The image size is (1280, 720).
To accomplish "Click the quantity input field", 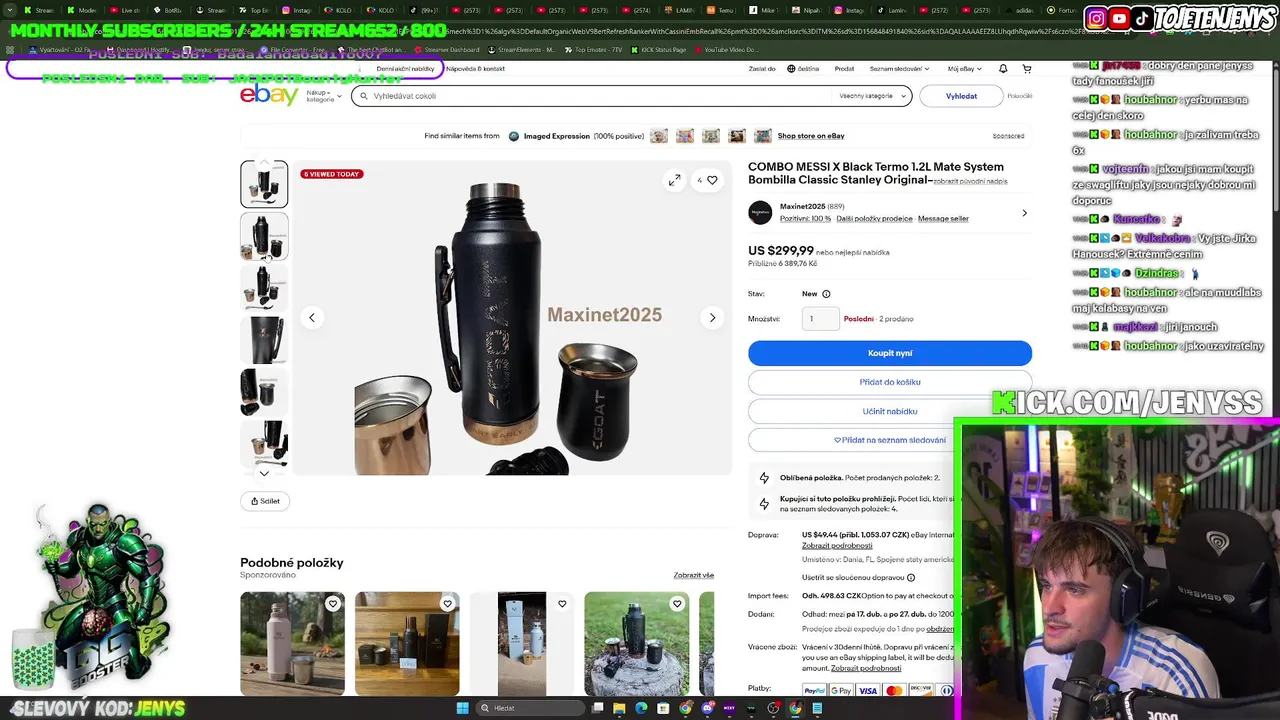I will click(x=820, y=319).
